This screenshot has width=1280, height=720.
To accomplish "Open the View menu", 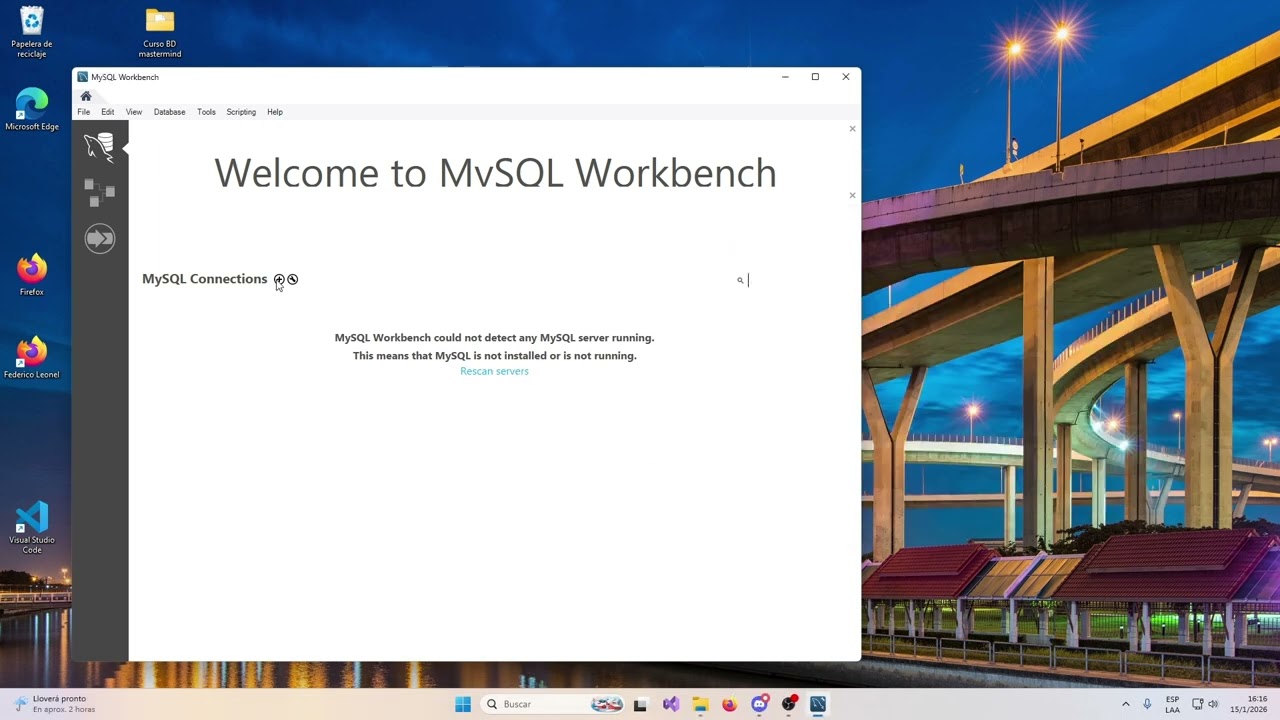I will click(x=134, y=112).
